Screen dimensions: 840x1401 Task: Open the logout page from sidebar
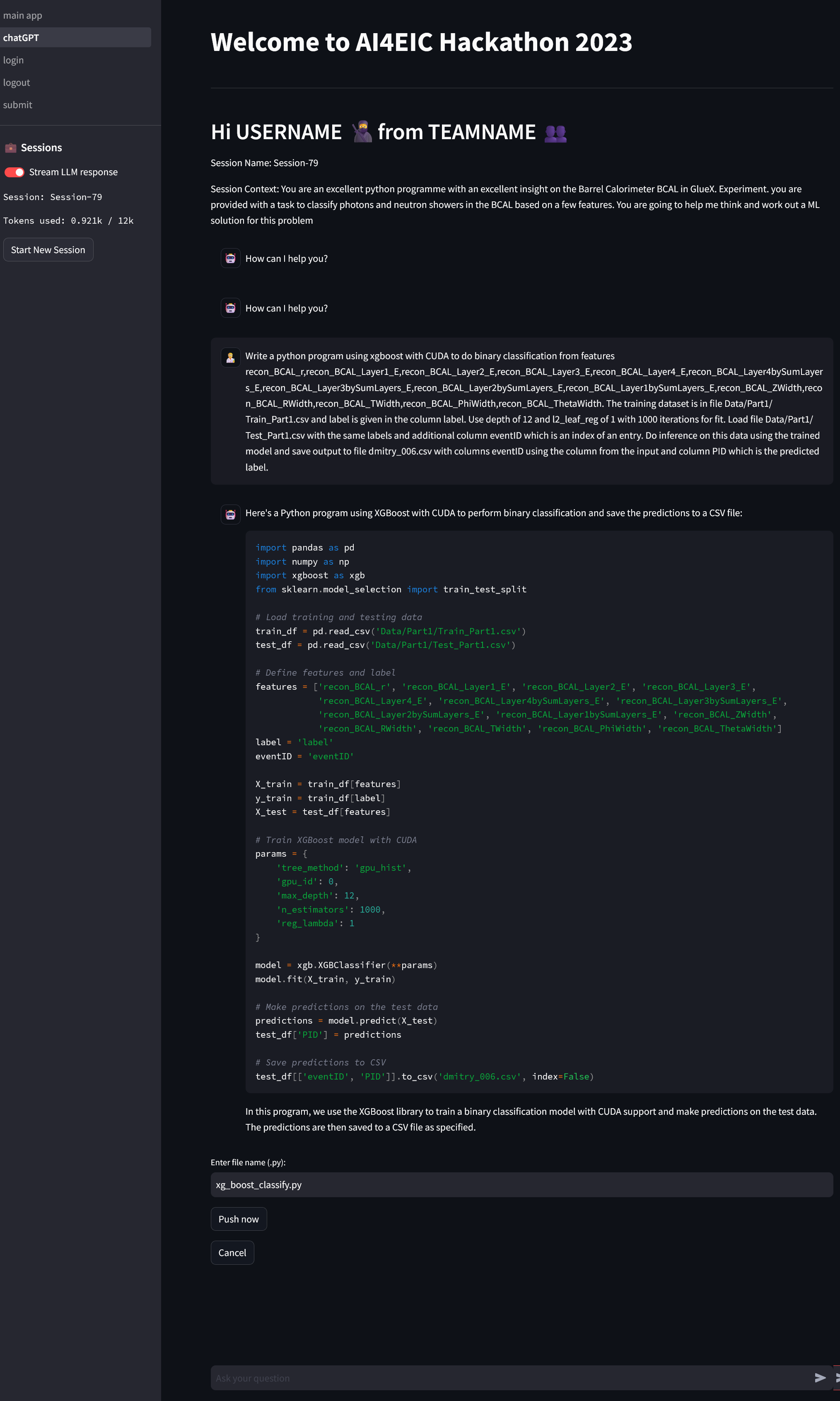point(17,83)
